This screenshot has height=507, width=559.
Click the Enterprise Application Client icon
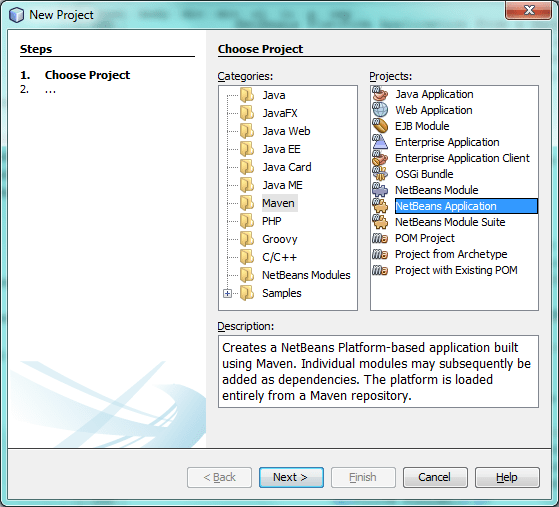(380, 158)
